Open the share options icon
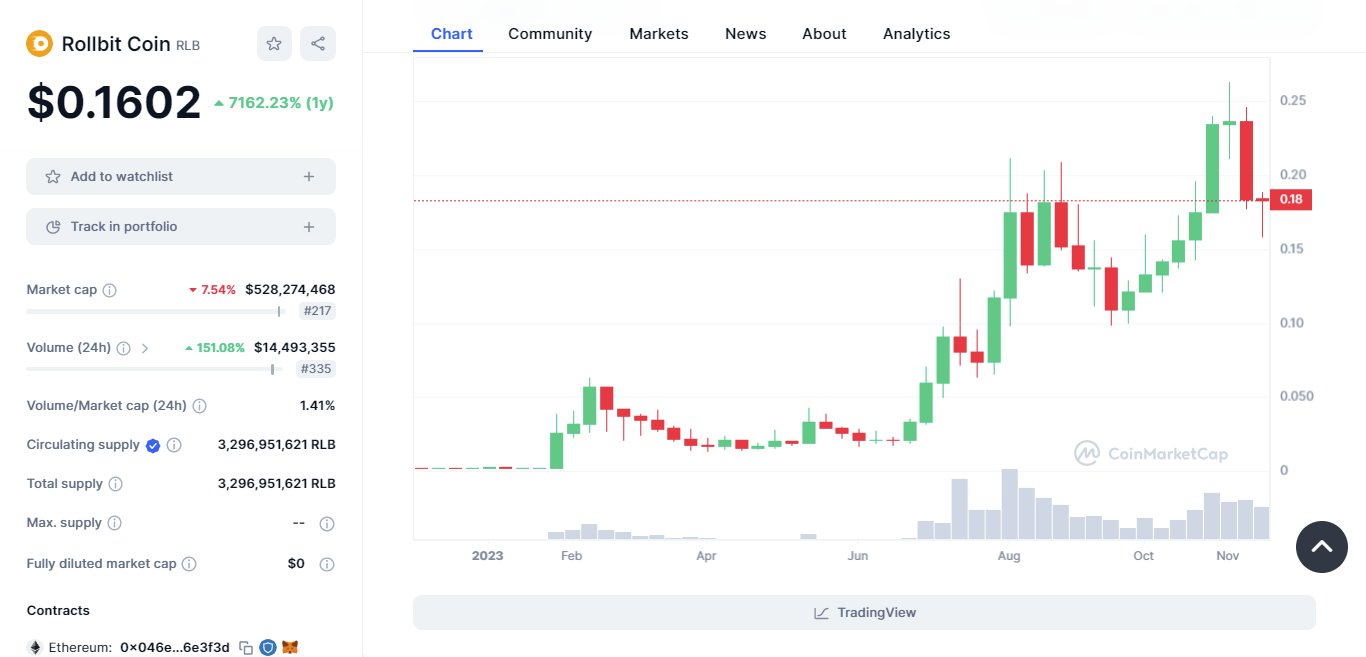The height and width of the screenshot is (657, 1366). (318, 43)
